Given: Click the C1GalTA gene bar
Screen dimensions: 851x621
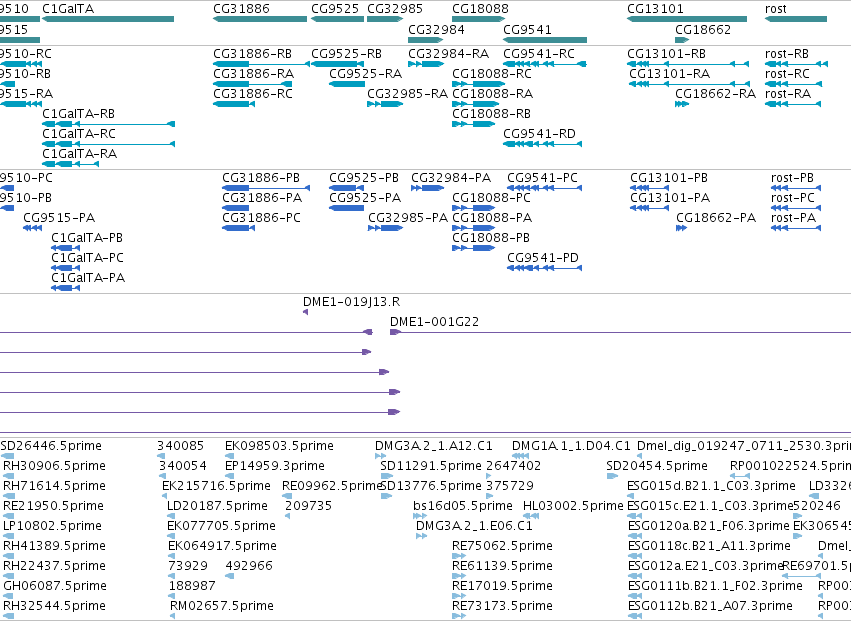Looking at the screenshot, I should tap(108, 19).
